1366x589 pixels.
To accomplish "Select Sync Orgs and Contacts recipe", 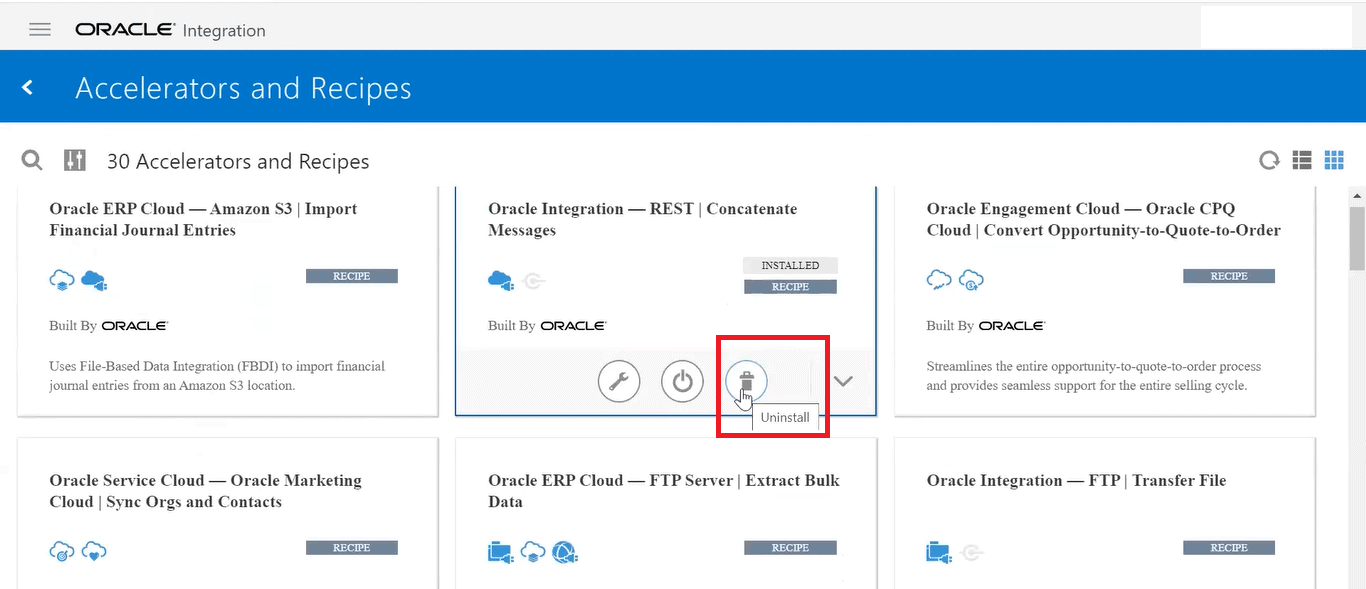I will 205,491.
